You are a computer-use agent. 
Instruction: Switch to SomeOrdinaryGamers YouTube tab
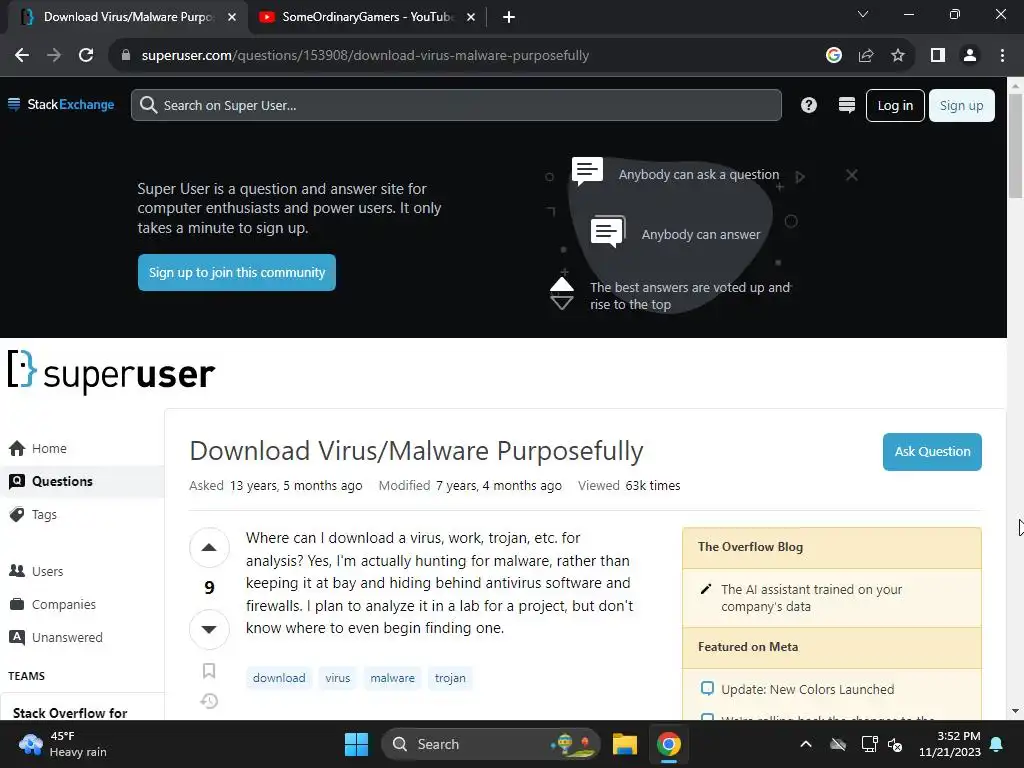367,17
